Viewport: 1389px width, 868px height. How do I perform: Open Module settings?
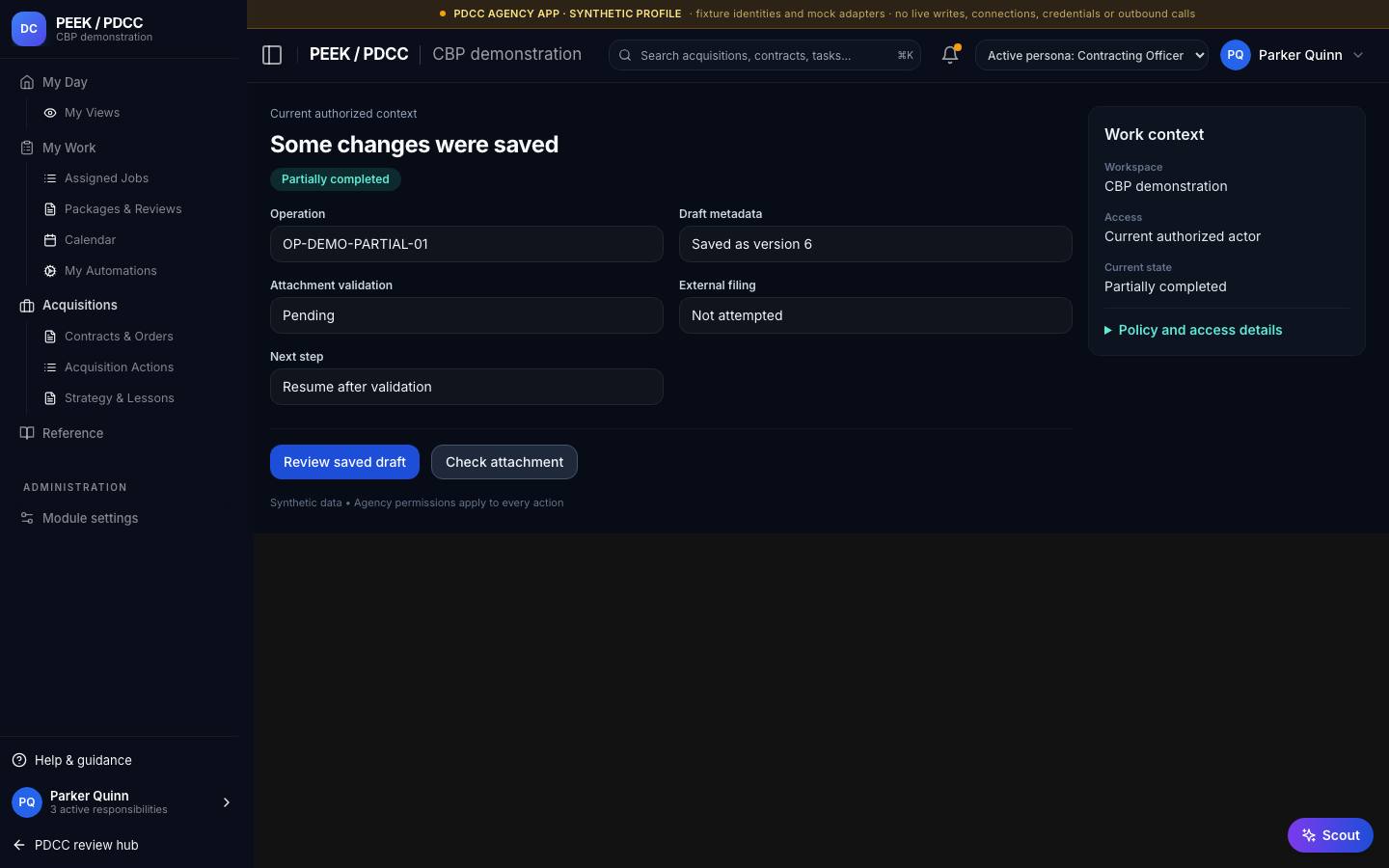[x=90, y=518]
